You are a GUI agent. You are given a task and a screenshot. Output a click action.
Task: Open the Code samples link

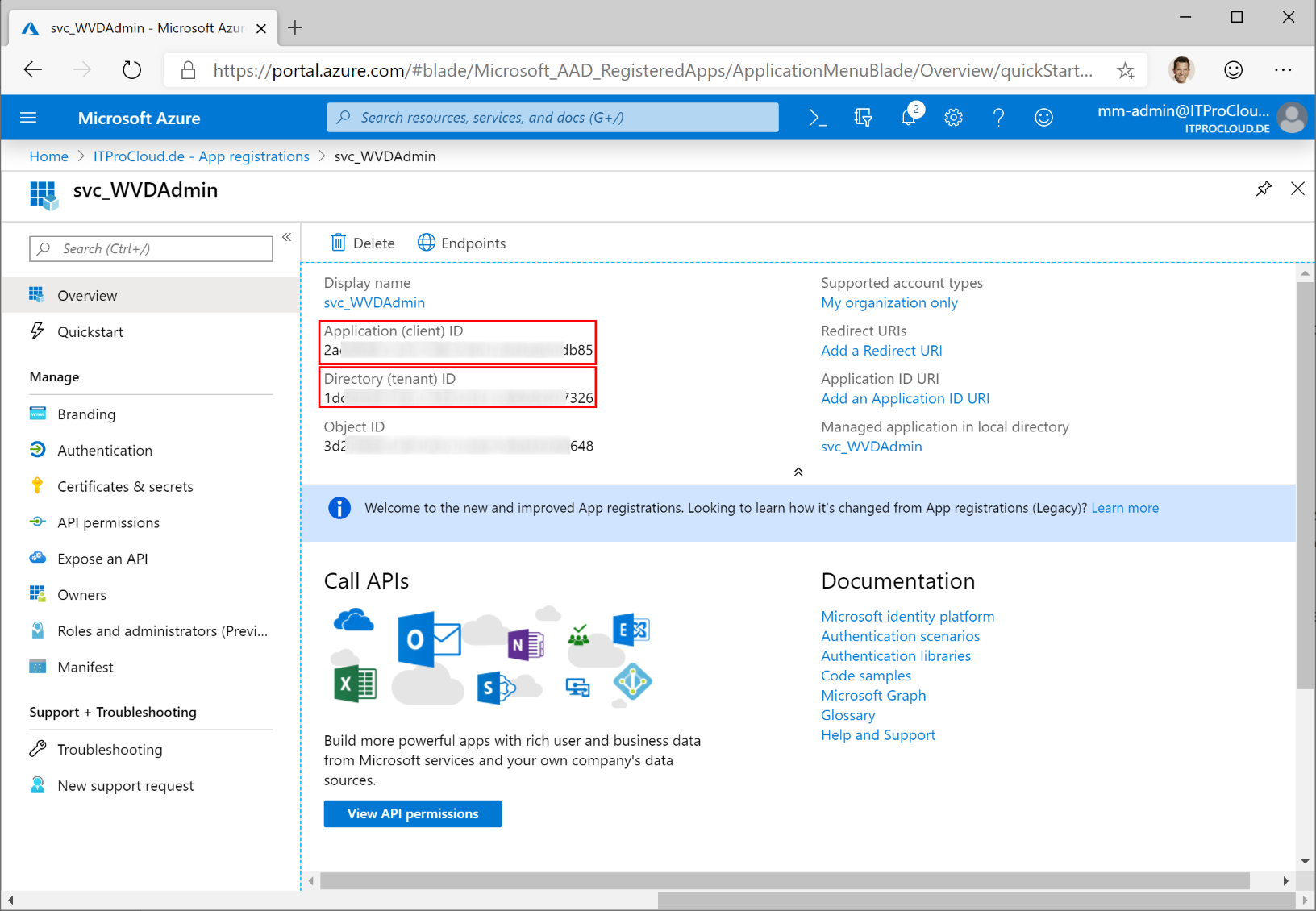click(866, 676)
